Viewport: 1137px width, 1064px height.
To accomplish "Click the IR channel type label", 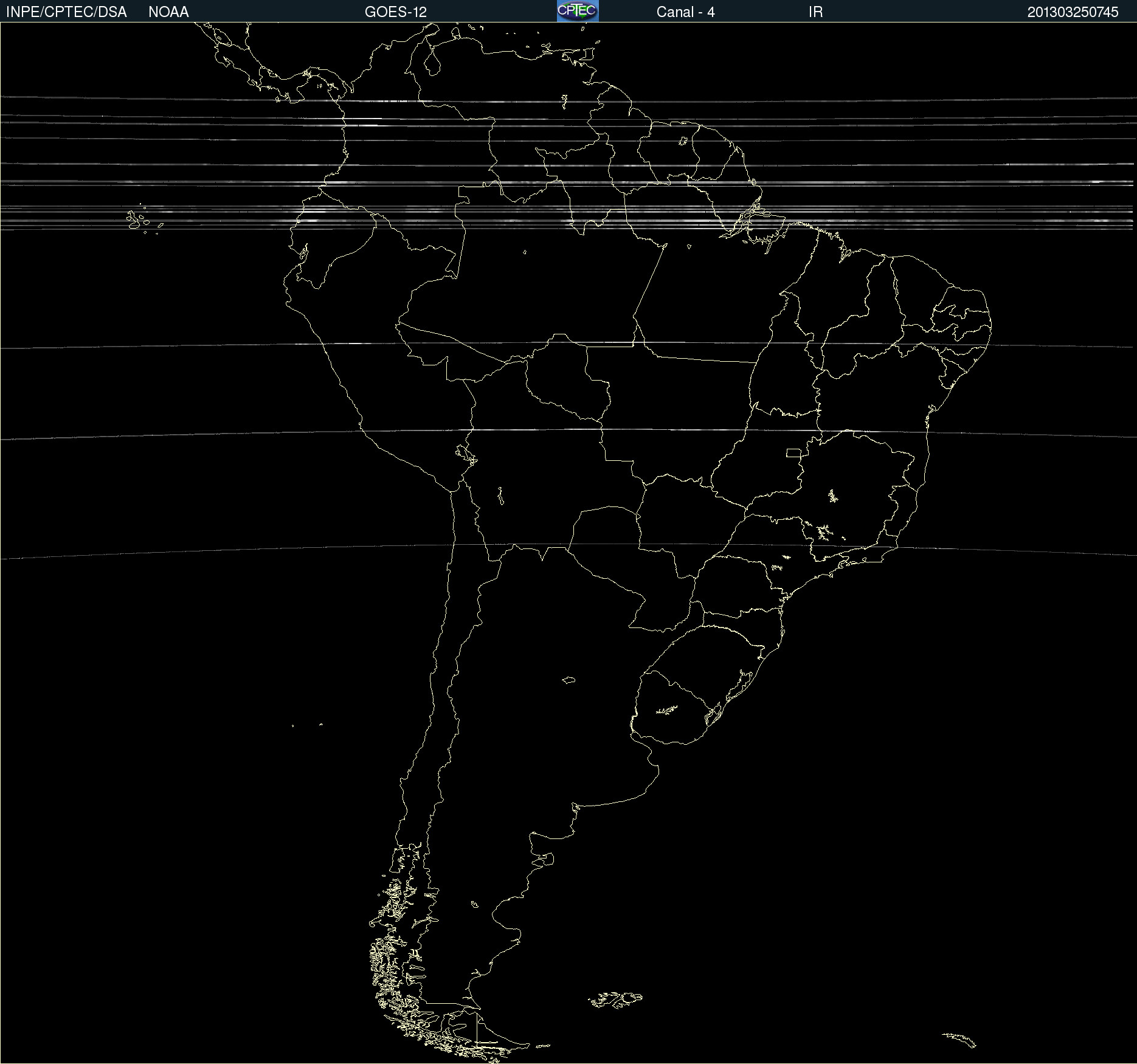I will 815,12.
